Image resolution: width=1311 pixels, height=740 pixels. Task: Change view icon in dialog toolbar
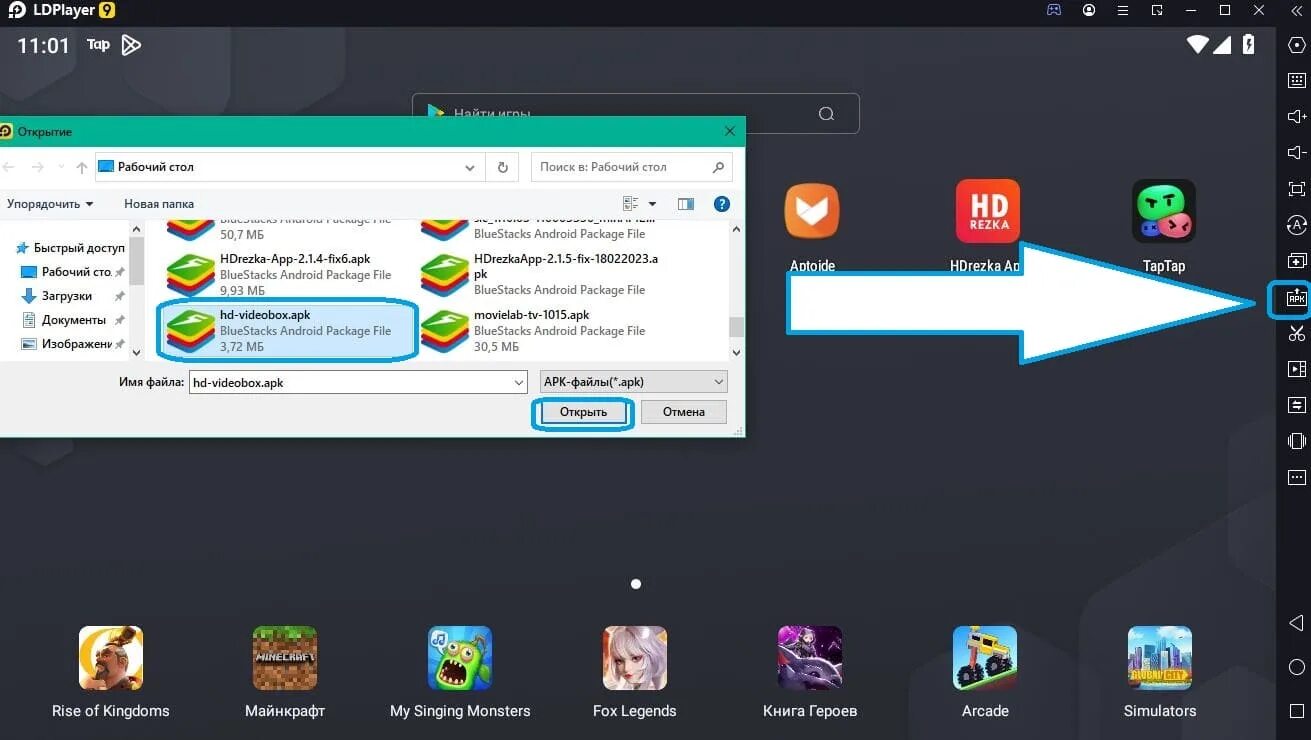point(630,203)
